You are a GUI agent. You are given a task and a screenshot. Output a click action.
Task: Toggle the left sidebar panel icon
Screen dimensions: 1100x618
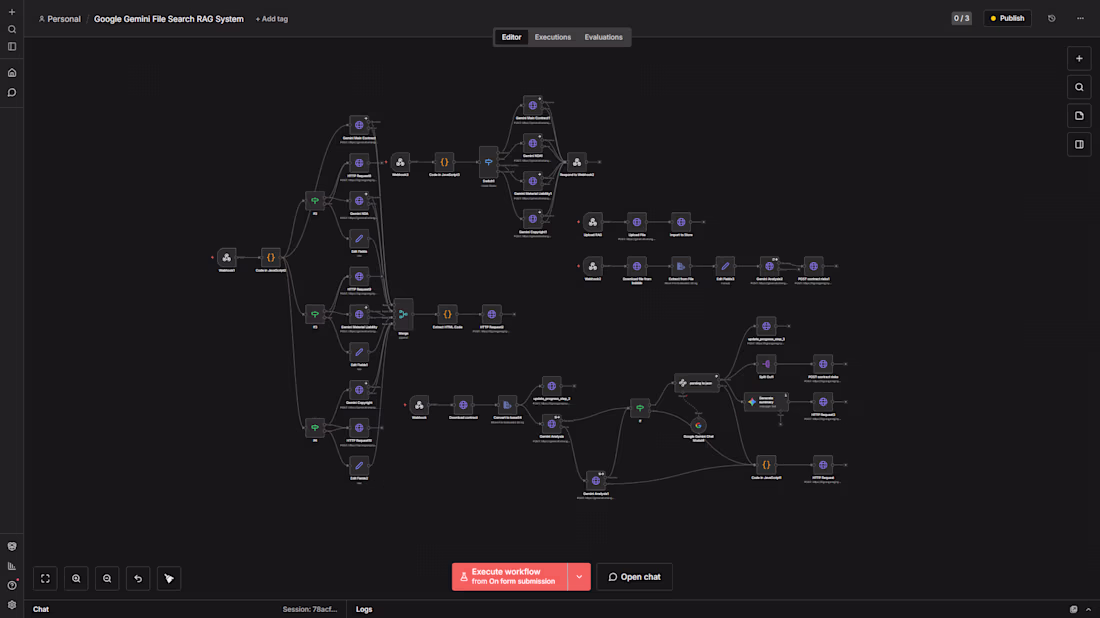coord(12,46)
